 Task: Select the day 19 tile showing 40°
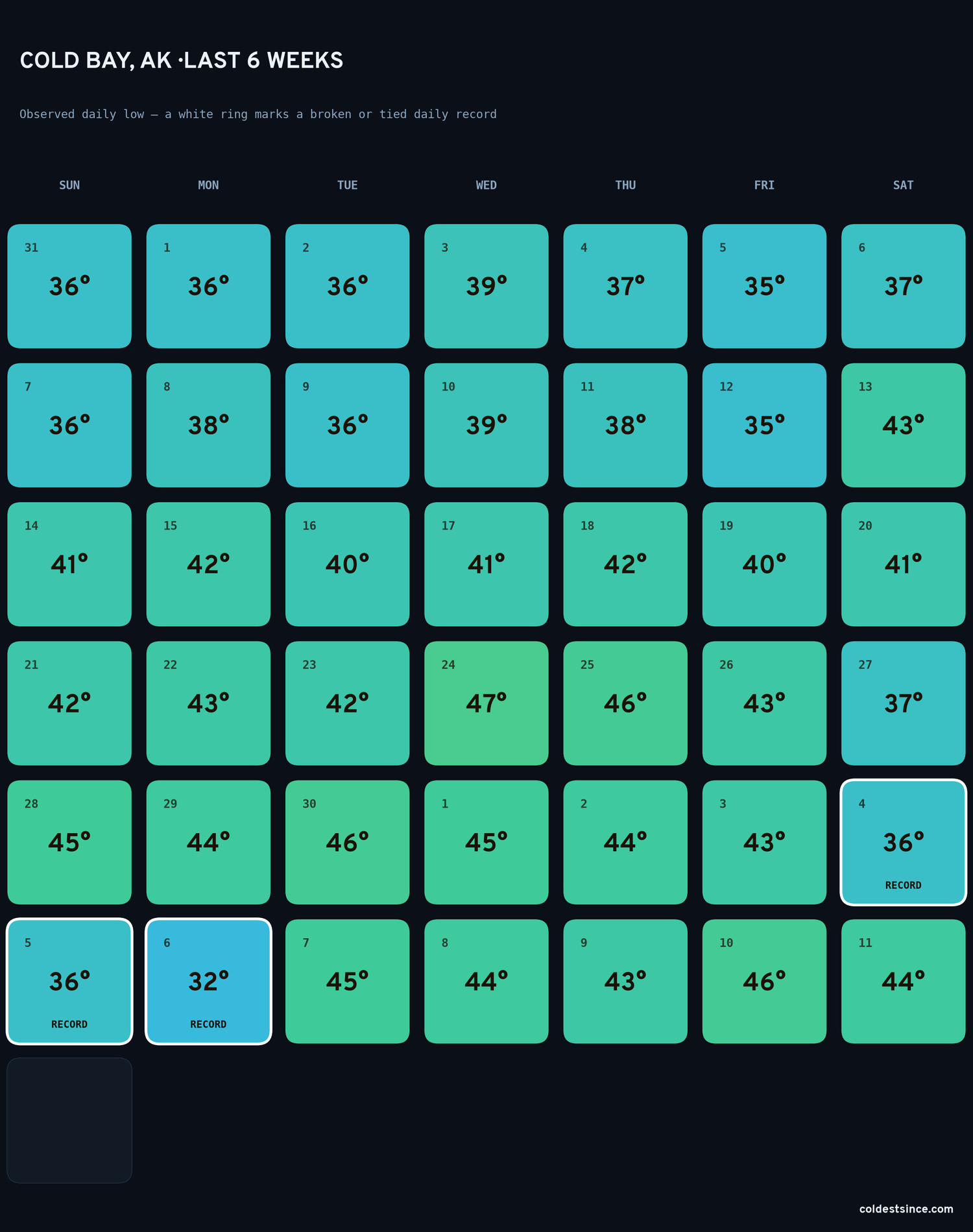point(764,564)
